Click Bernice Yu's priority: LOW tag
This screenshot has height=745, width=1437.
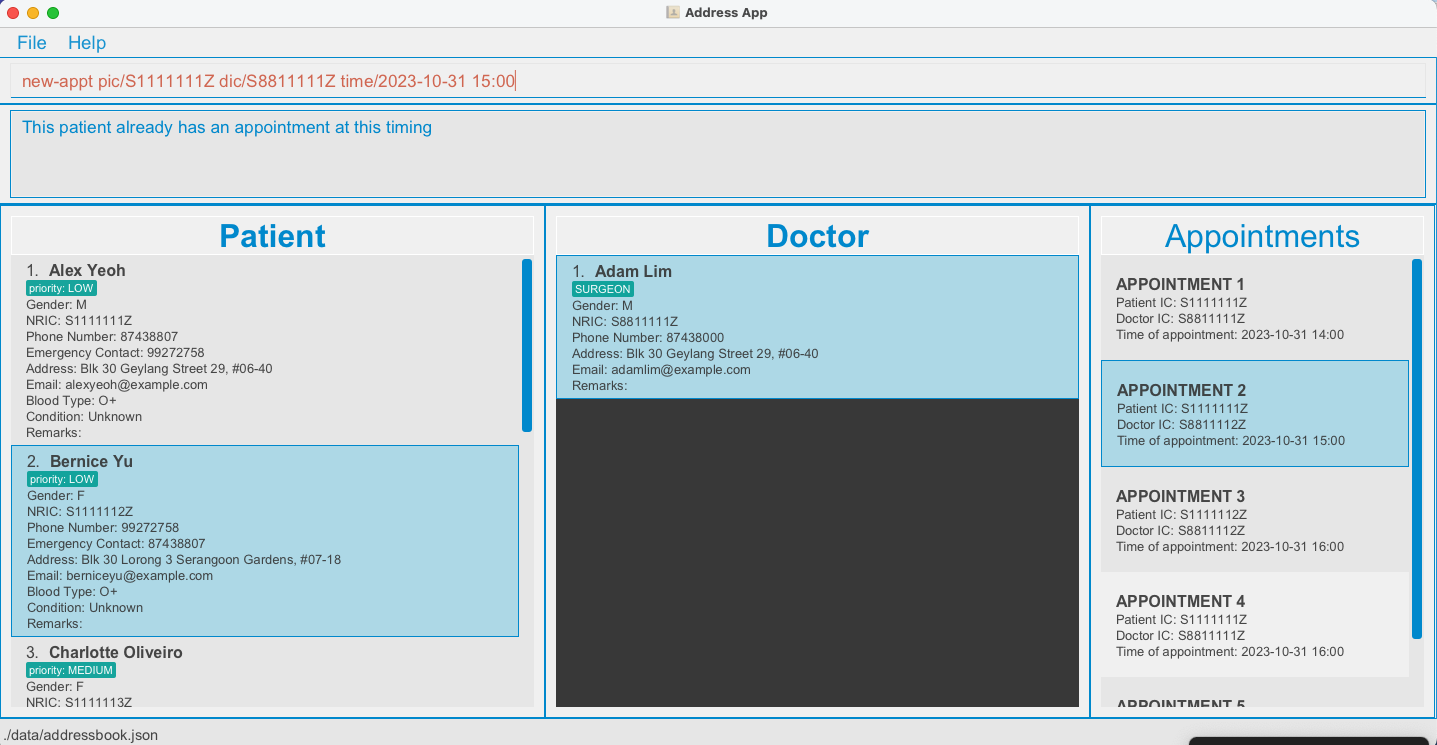click(x=62, y=479)
